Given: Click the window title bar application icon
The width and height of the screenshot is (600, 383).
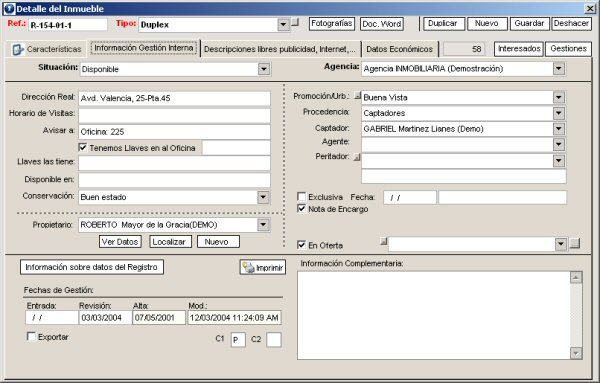Looking at the screenshot, I should pos(9,8).
